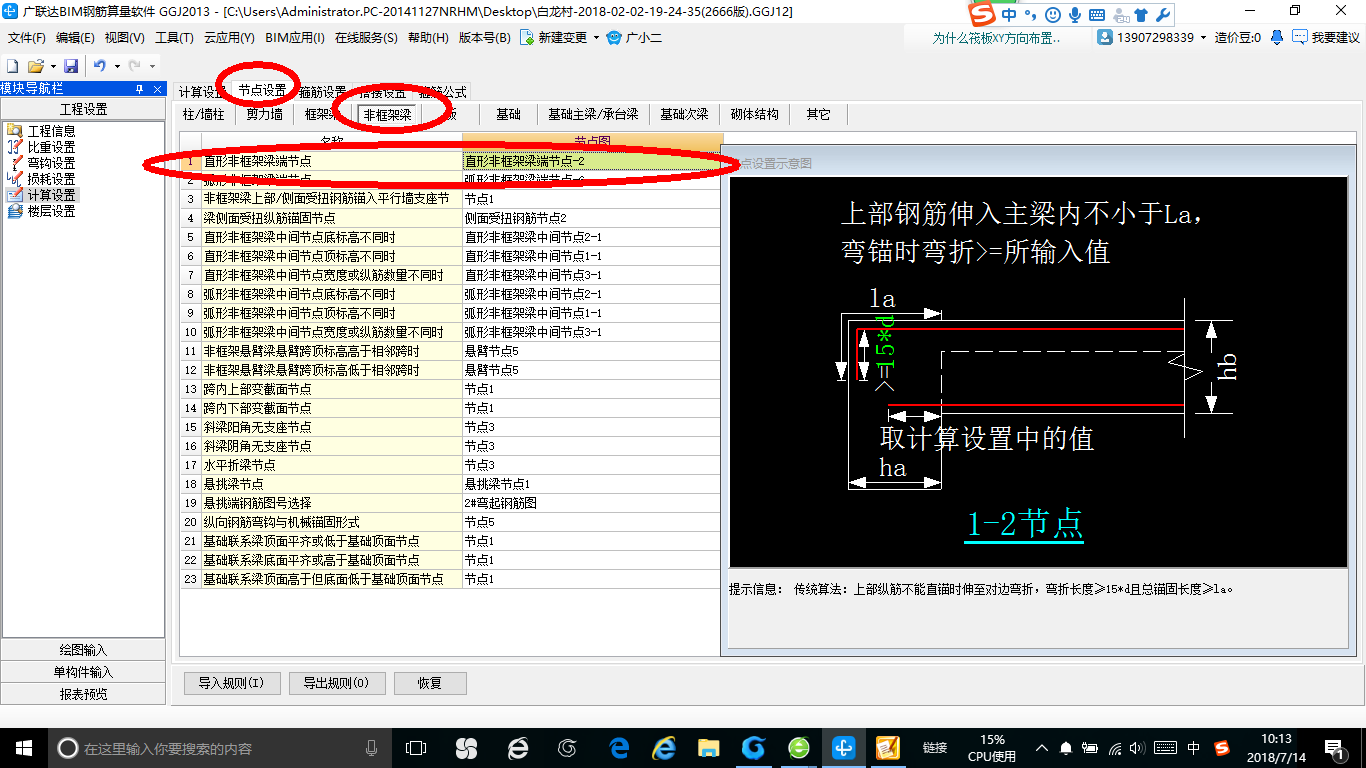Screen dimensions: 1366x768
Task: Open the 帮助(H) menu
Action: pyautogui.click(x=429, y=38)
